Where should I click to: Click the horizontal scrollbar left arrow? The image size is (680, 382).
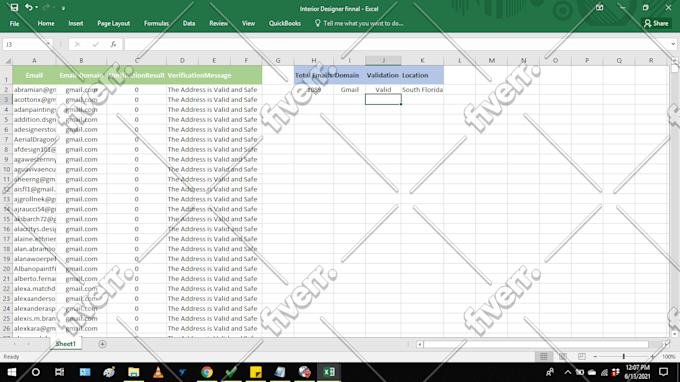coord(419,344)
